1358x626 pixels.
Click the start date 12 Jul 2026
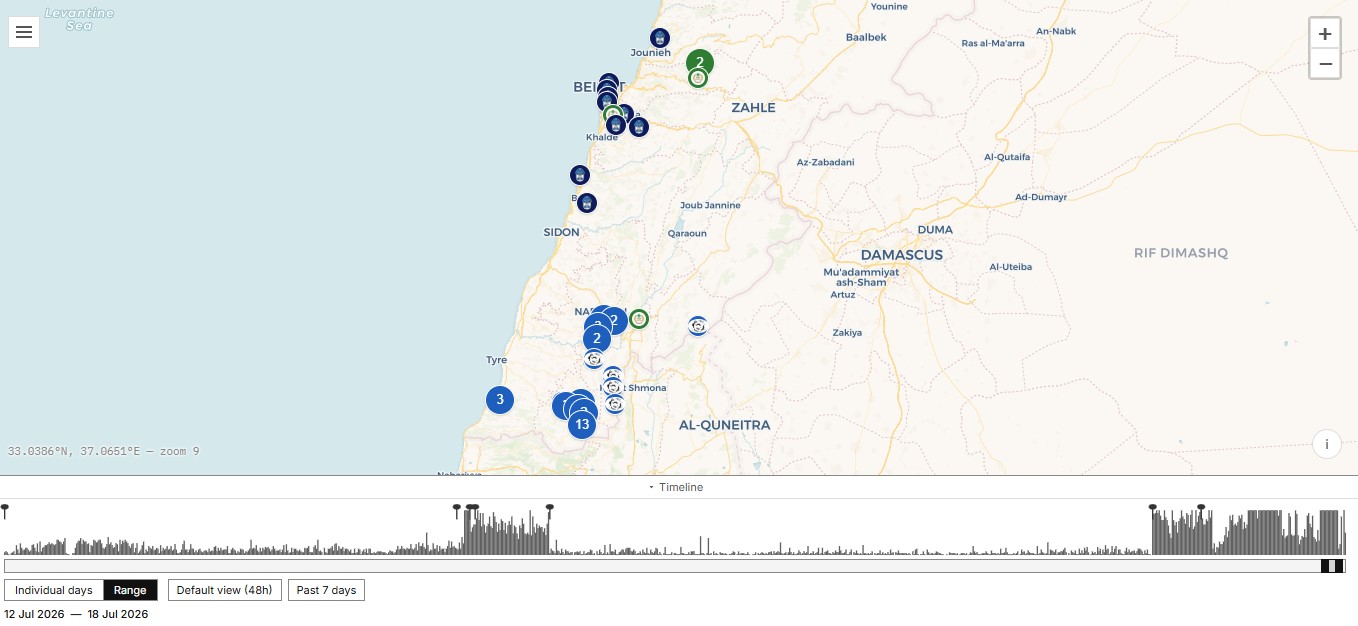coord(36,614)
